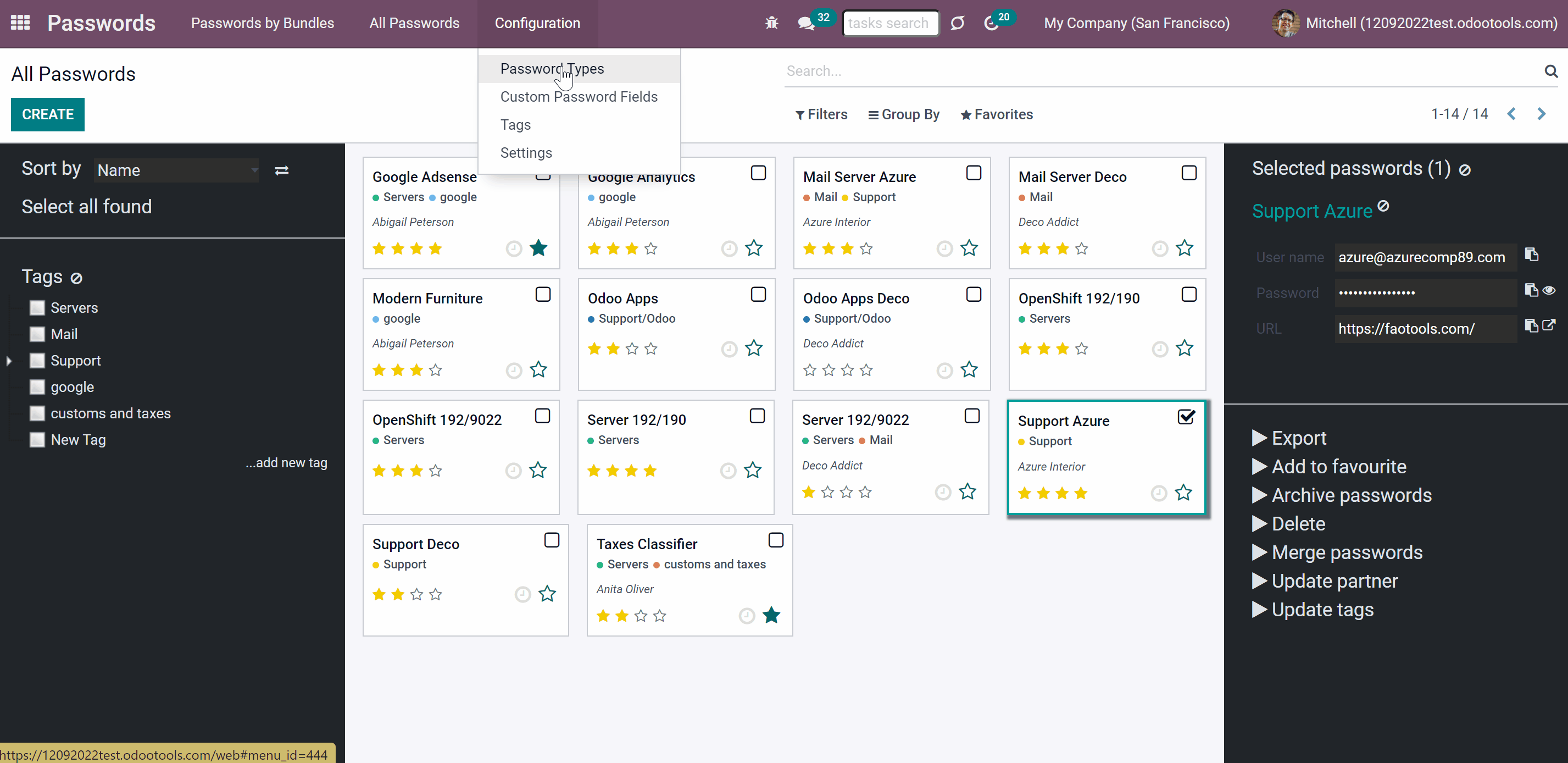Go to previous page of passwords
This screenshot has width=1568, height=763.
point(1511,114)
